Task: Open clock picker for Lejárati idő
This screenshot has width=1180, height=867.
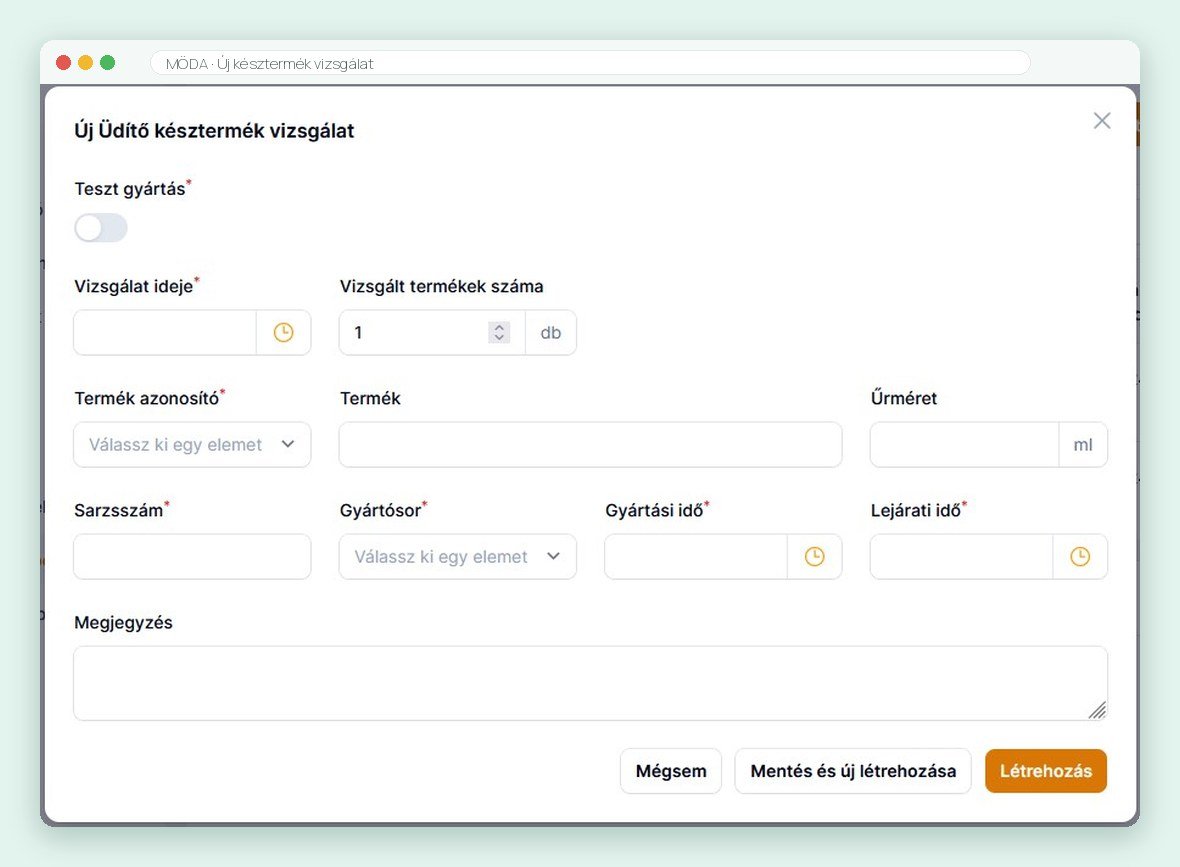Action: 1080,557
